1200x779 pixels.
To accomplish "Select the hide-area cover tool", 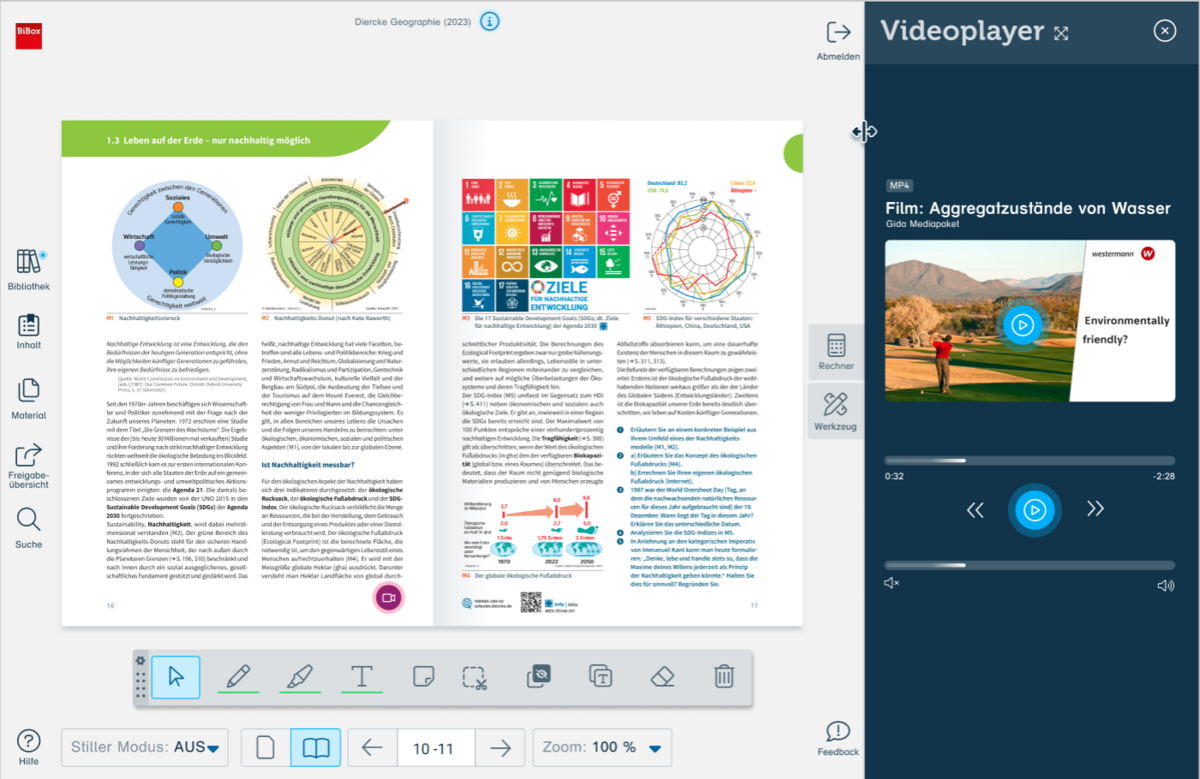I will point(540,677).
